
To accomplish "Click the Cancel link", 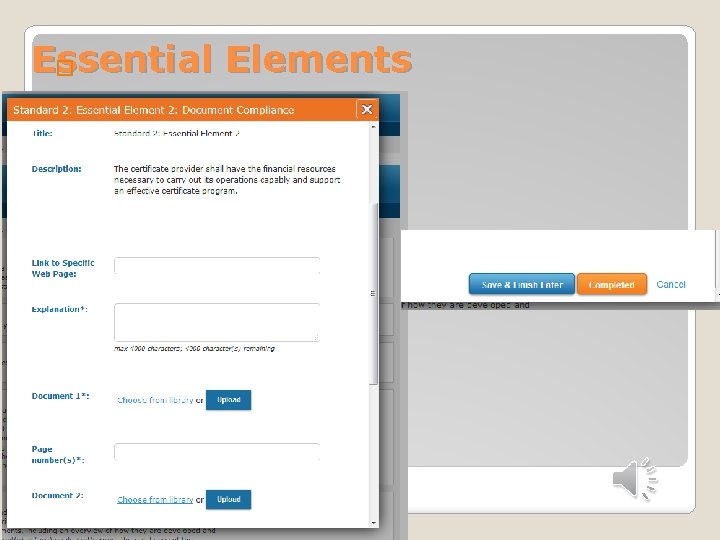I will coord(671,284).
